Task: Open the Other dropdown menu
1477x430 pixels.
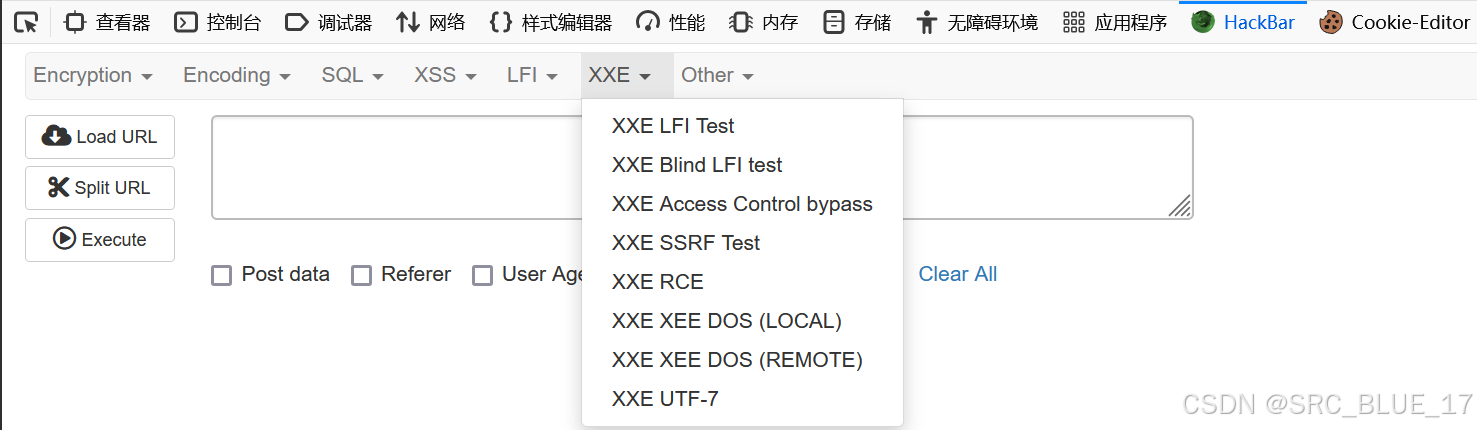Action: pos(717,75)
